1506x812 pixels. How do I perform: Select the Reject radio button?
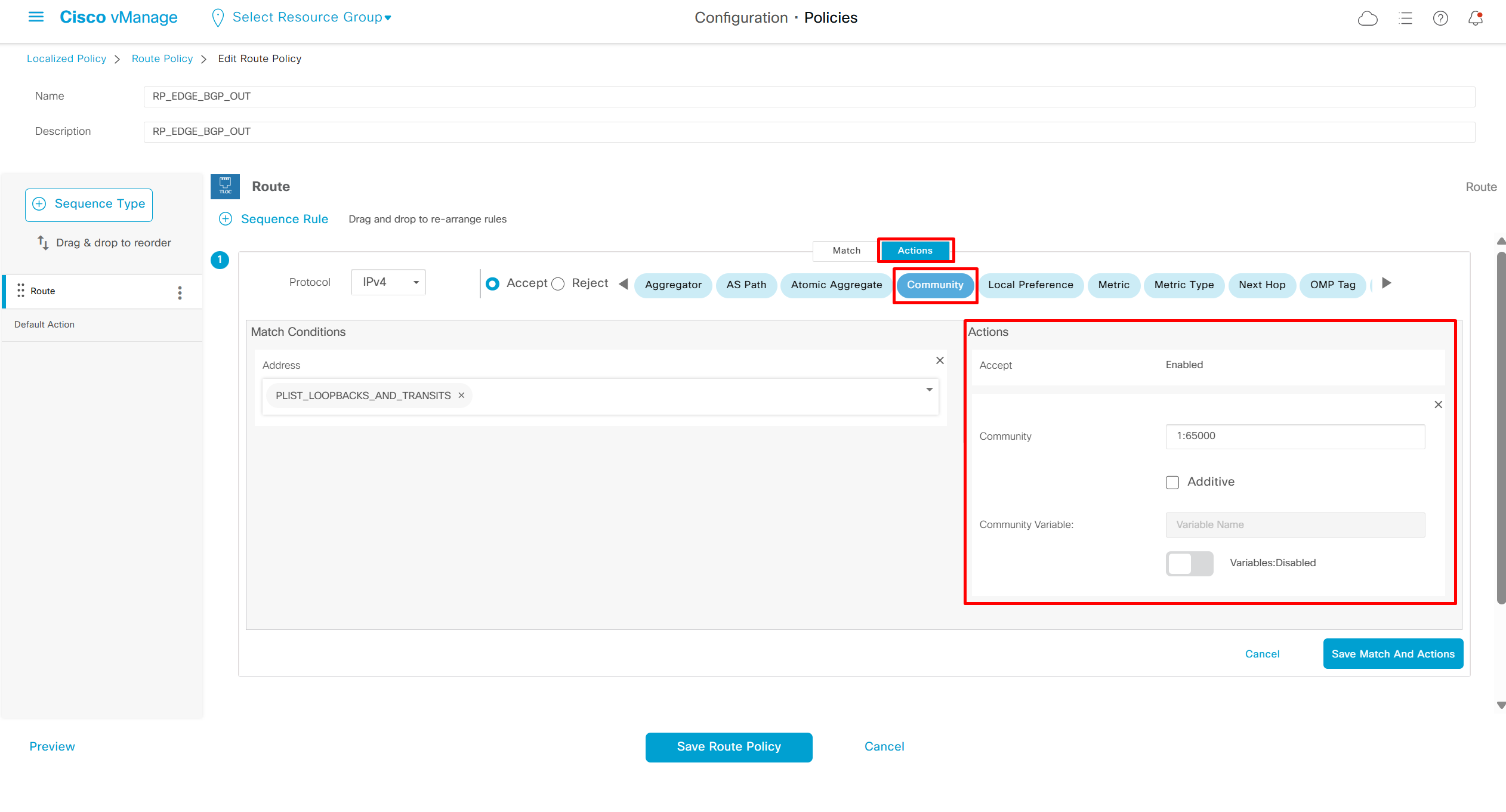pyautogui.click(x=558, y=284)
